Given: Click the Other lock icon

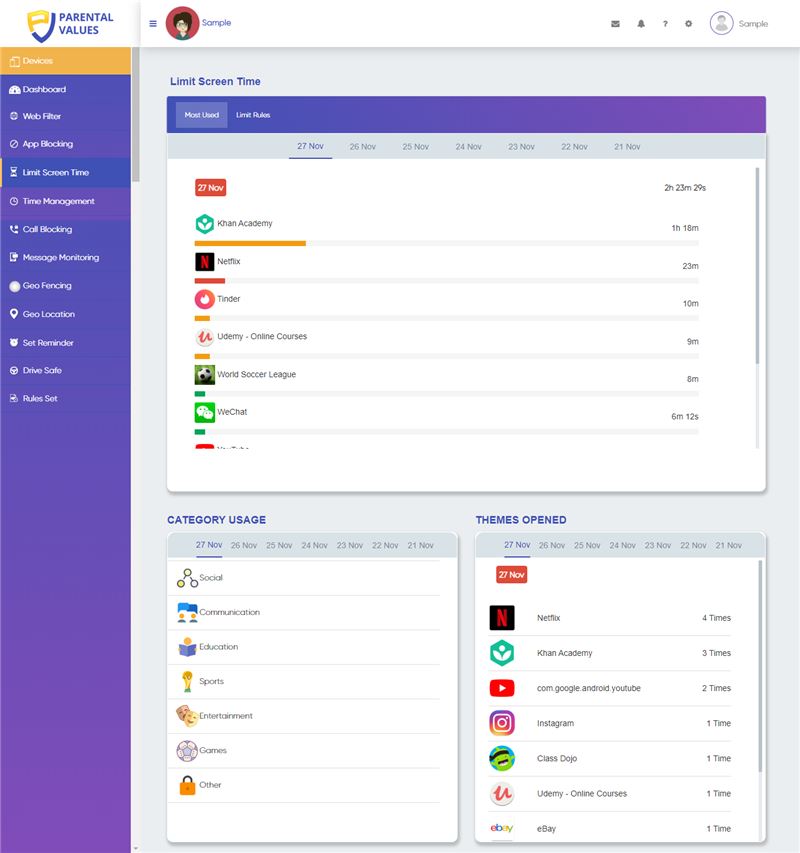Looking at the screenshot, I should coord(187,785).
